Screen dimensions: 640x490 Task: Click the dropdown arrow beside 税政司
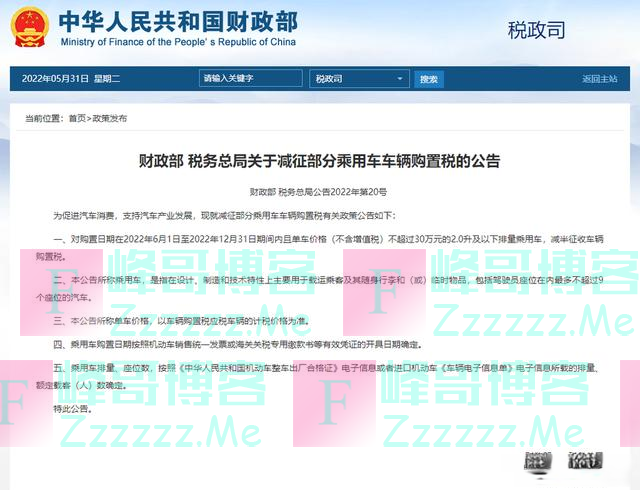point(399,79)
